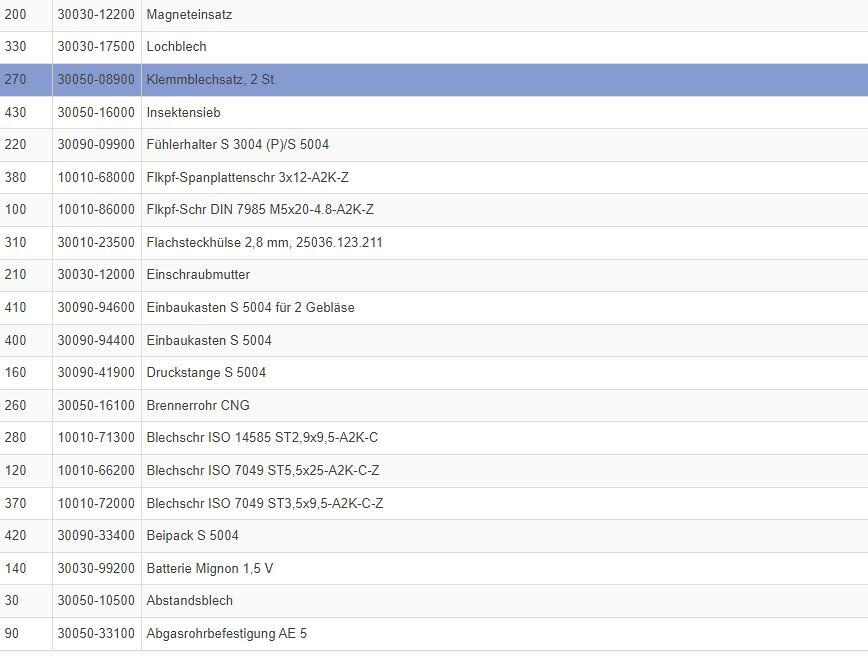The image size is (868, 656).
Task: Click part number 30050-16000
Action: coord(96,112)
